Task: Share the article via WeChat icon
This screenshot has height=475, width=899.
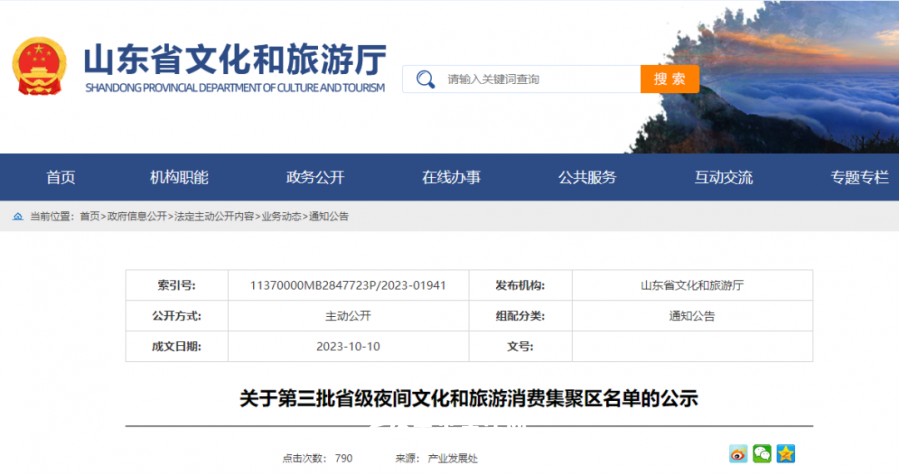Action: 762,454
